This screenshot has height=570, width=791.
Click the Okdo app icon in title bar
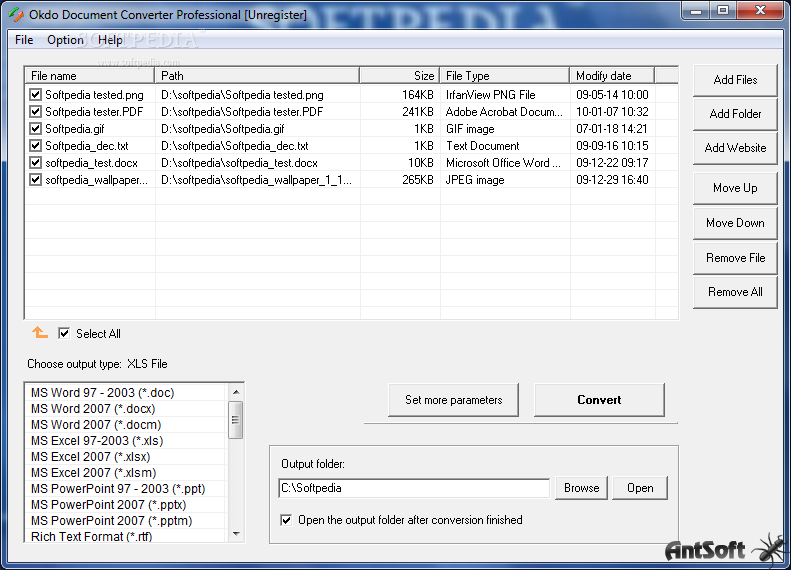pyautogui.click(x=16, y=15)
